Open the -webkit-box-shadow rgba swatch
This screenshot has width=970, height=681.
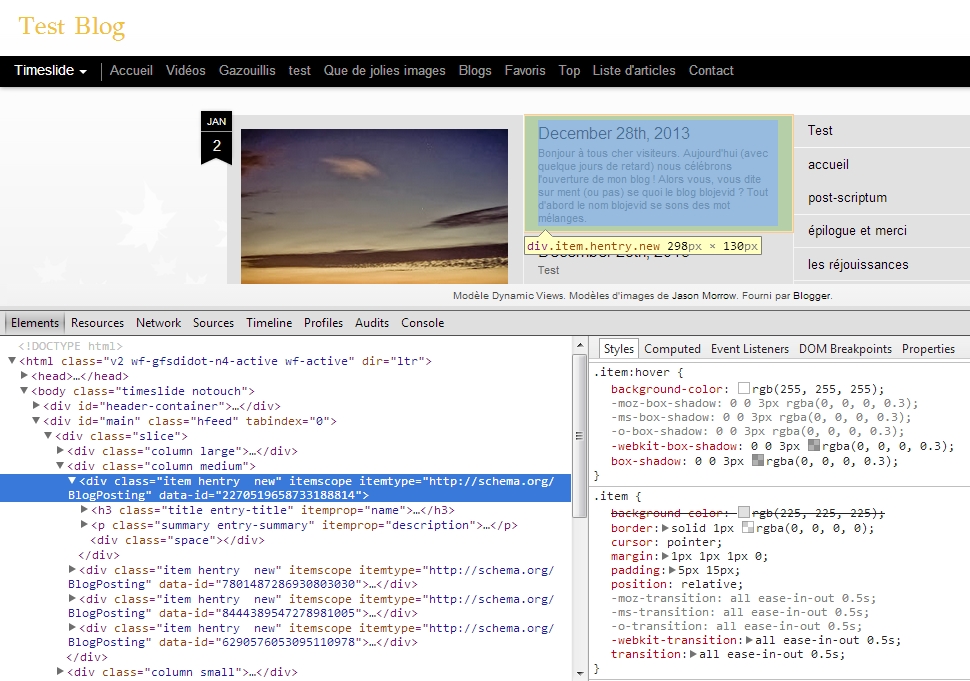(813, 445)
